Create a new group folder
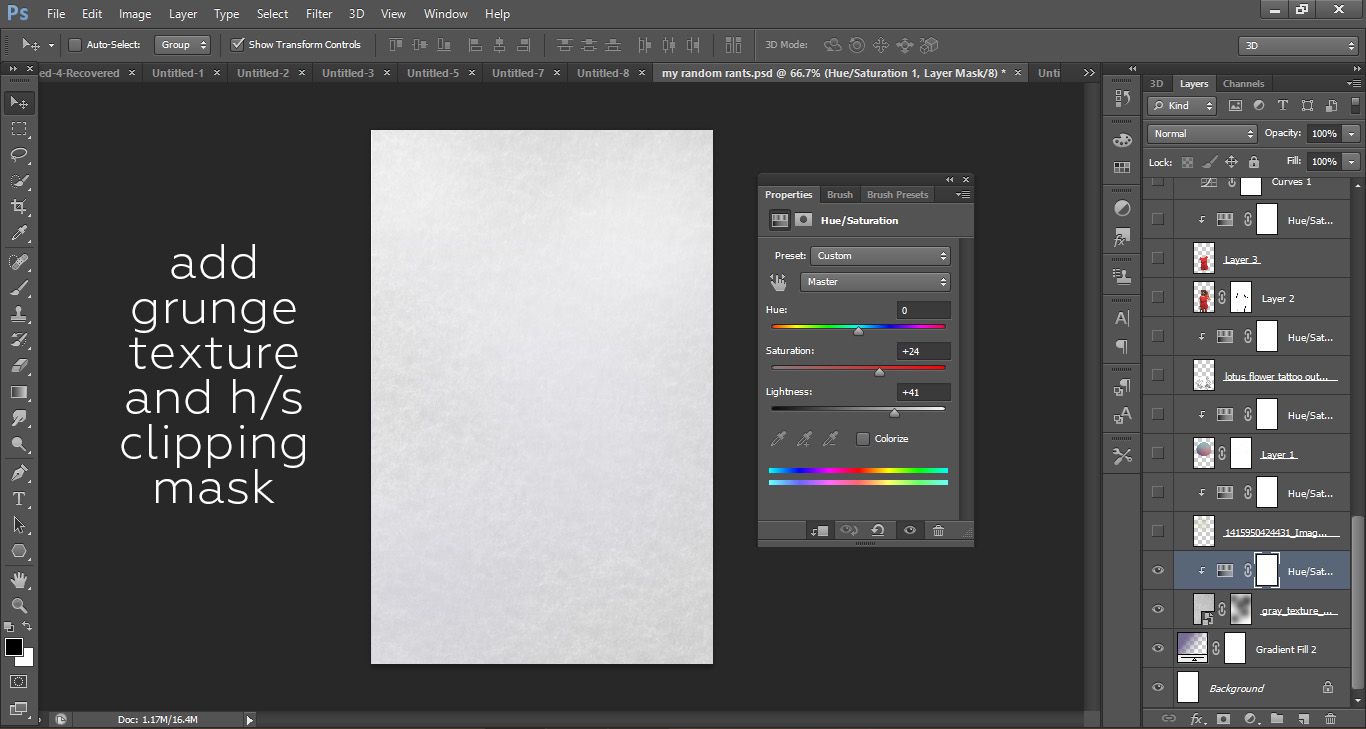Viewport: 1366px width, 729px height. click(x=1277, y=718)
